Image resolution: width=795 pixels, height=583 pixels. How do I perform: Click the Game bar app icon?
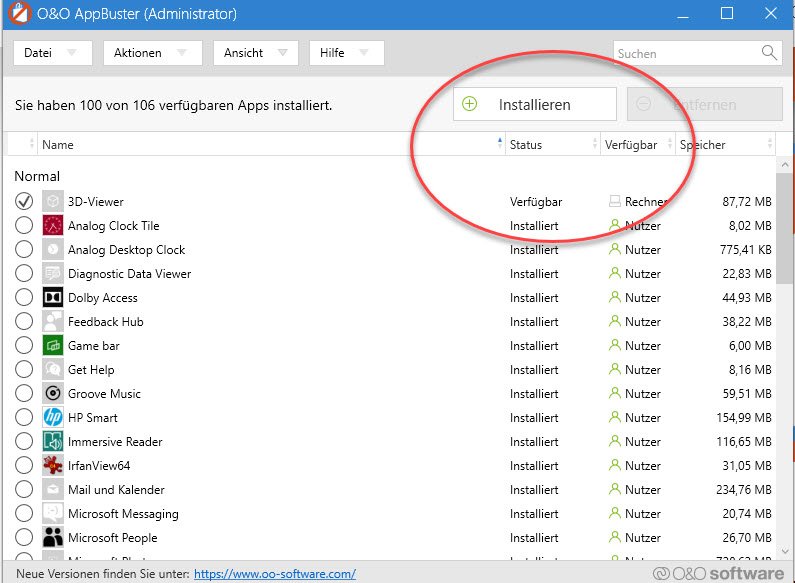[x=53, y=346]
